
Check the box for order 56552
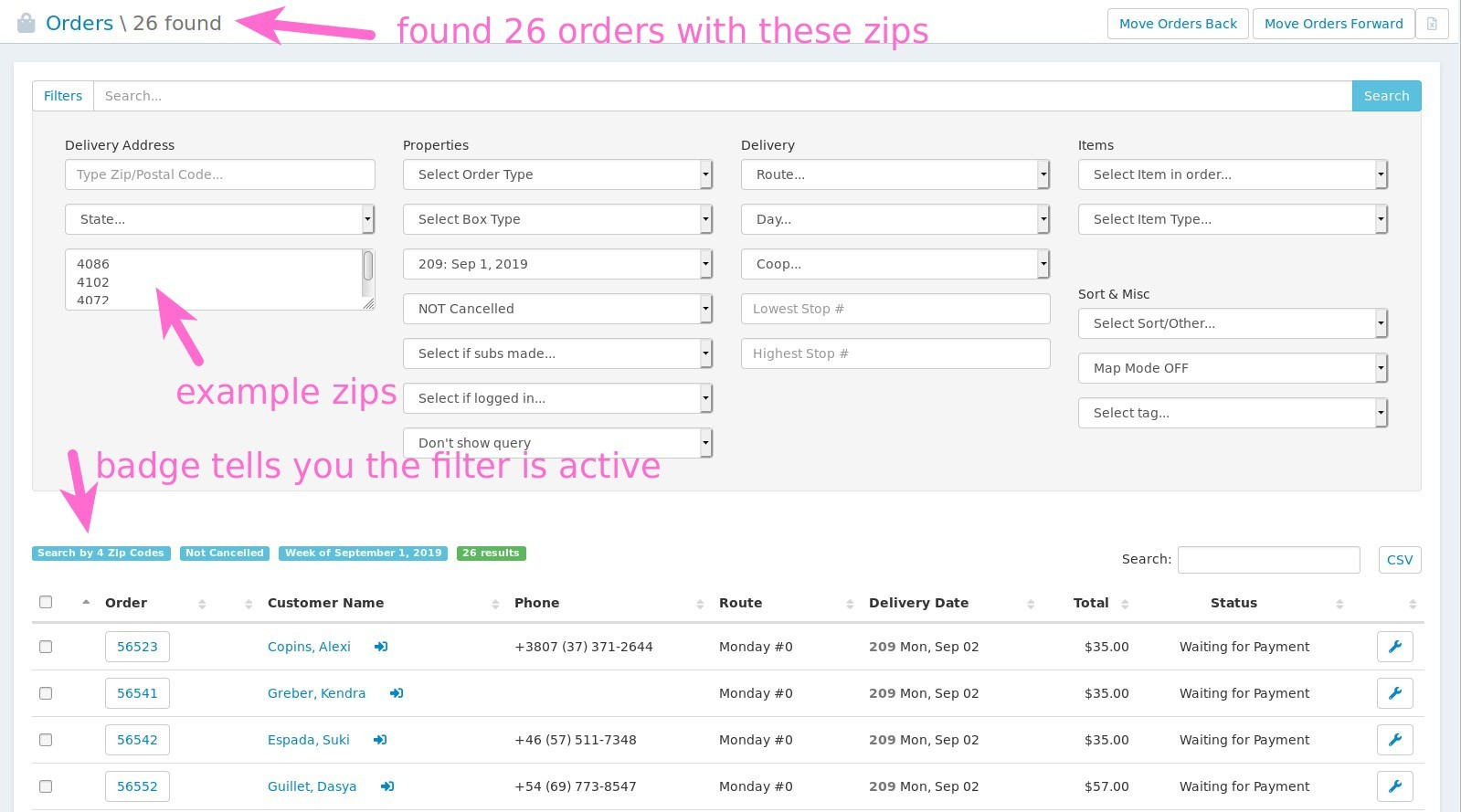pyautogui.click(x=46, y=786)
